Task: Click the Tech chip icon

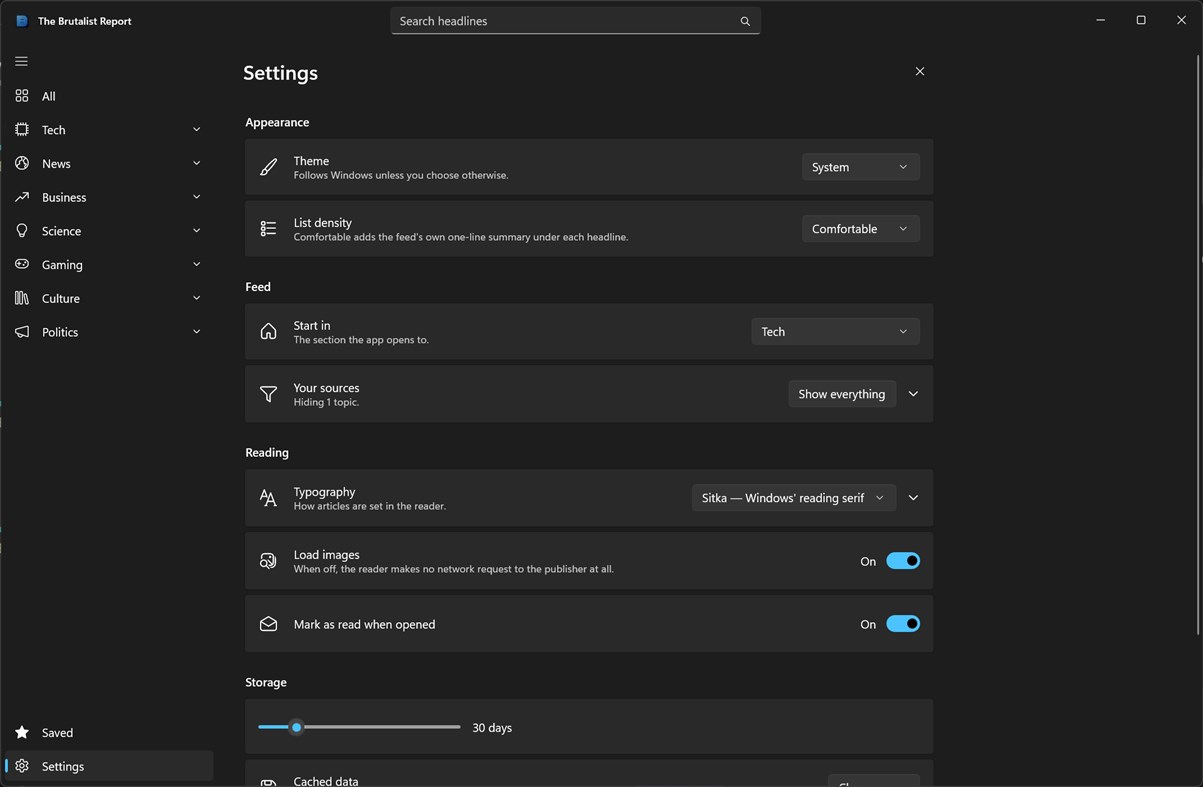Action: pos(22,130)
